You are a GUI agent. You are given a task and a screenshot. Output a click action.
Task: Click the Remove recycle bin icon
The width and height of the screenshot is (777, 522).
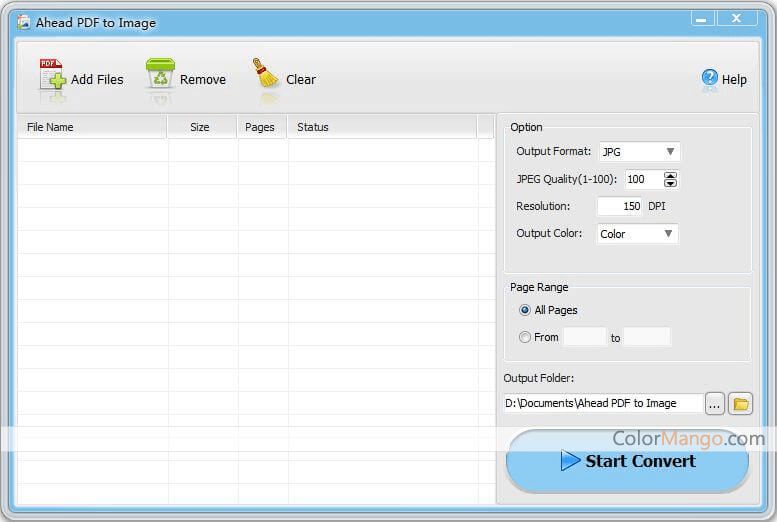[x=160, y=73]
